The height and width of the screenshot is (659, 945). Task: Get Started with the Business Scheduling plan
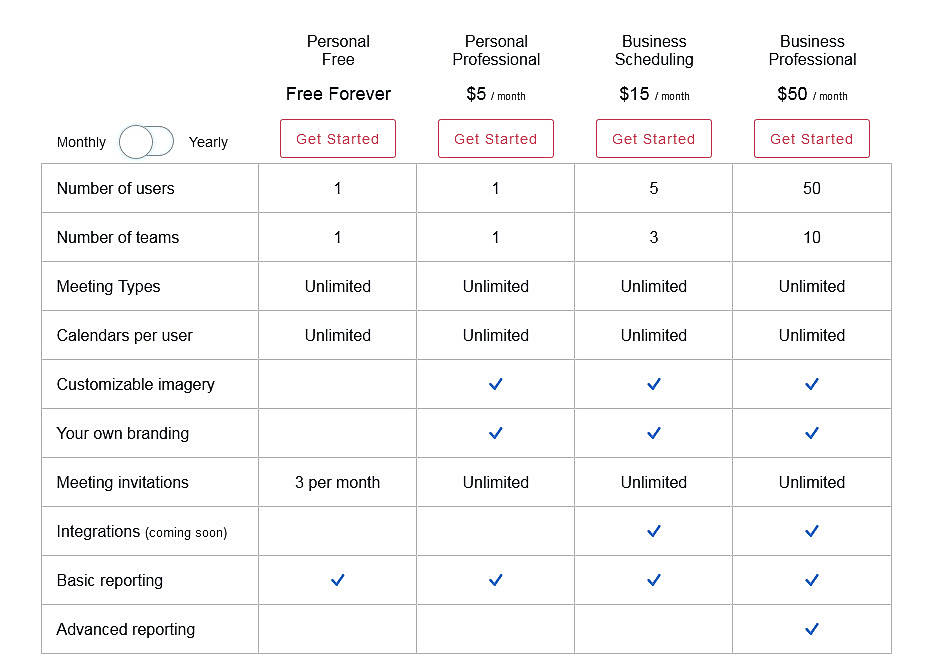[653, 138]
